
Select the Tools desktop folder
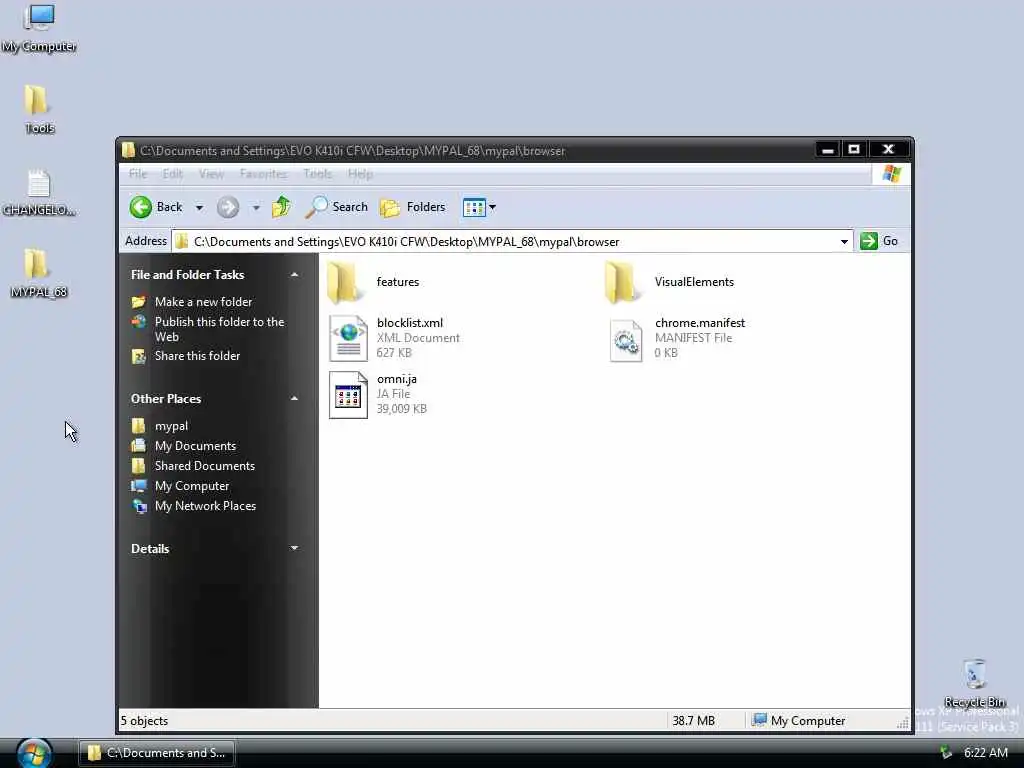pos(37,100)
